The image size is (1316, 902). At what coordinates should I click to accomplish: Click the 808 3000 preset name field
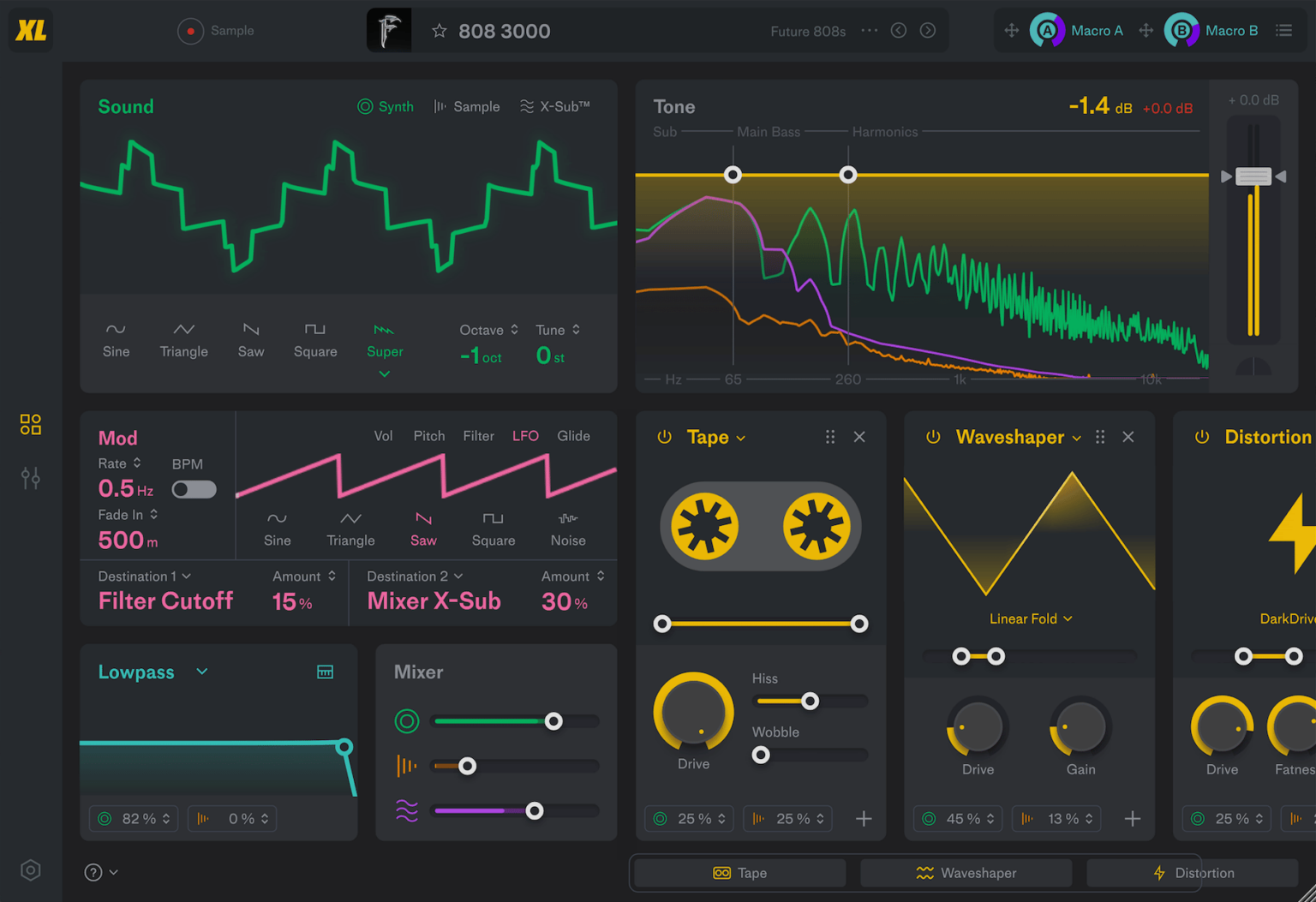point(505,31)
